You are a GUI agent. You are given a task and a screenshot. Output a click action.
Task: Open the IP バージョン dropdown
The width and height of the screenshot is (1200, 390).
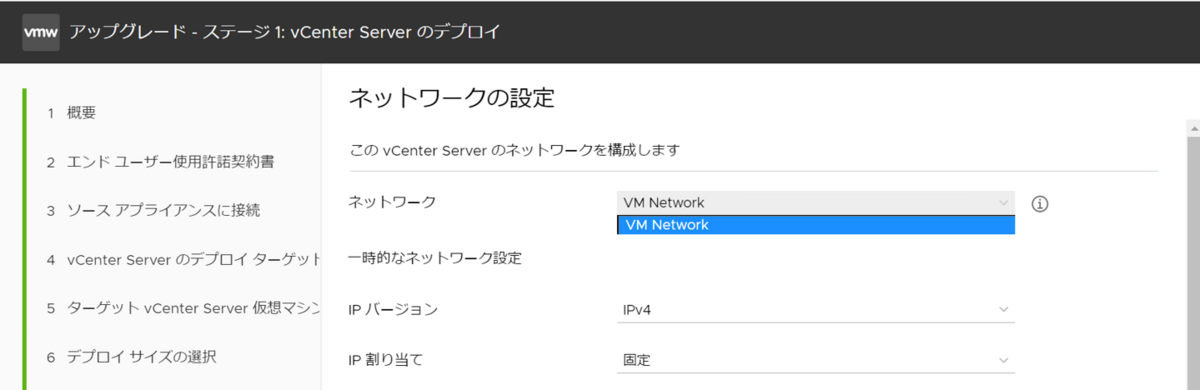coord(816,310)
